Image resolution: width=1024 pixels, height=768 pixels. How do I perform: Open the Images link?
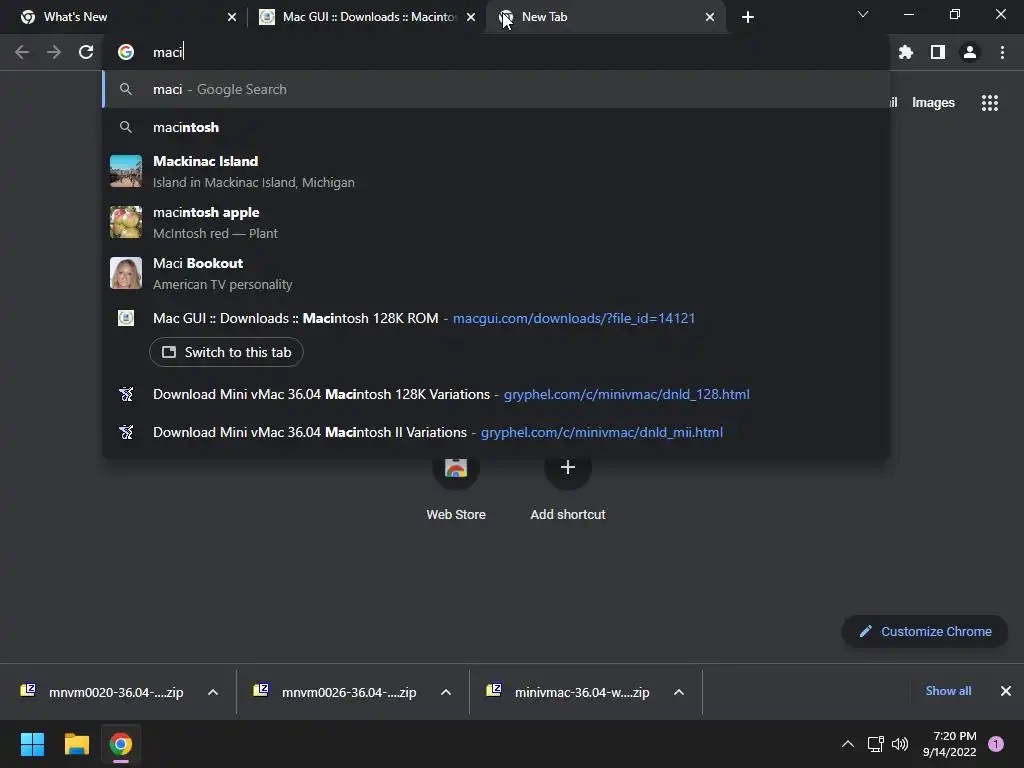933,103
